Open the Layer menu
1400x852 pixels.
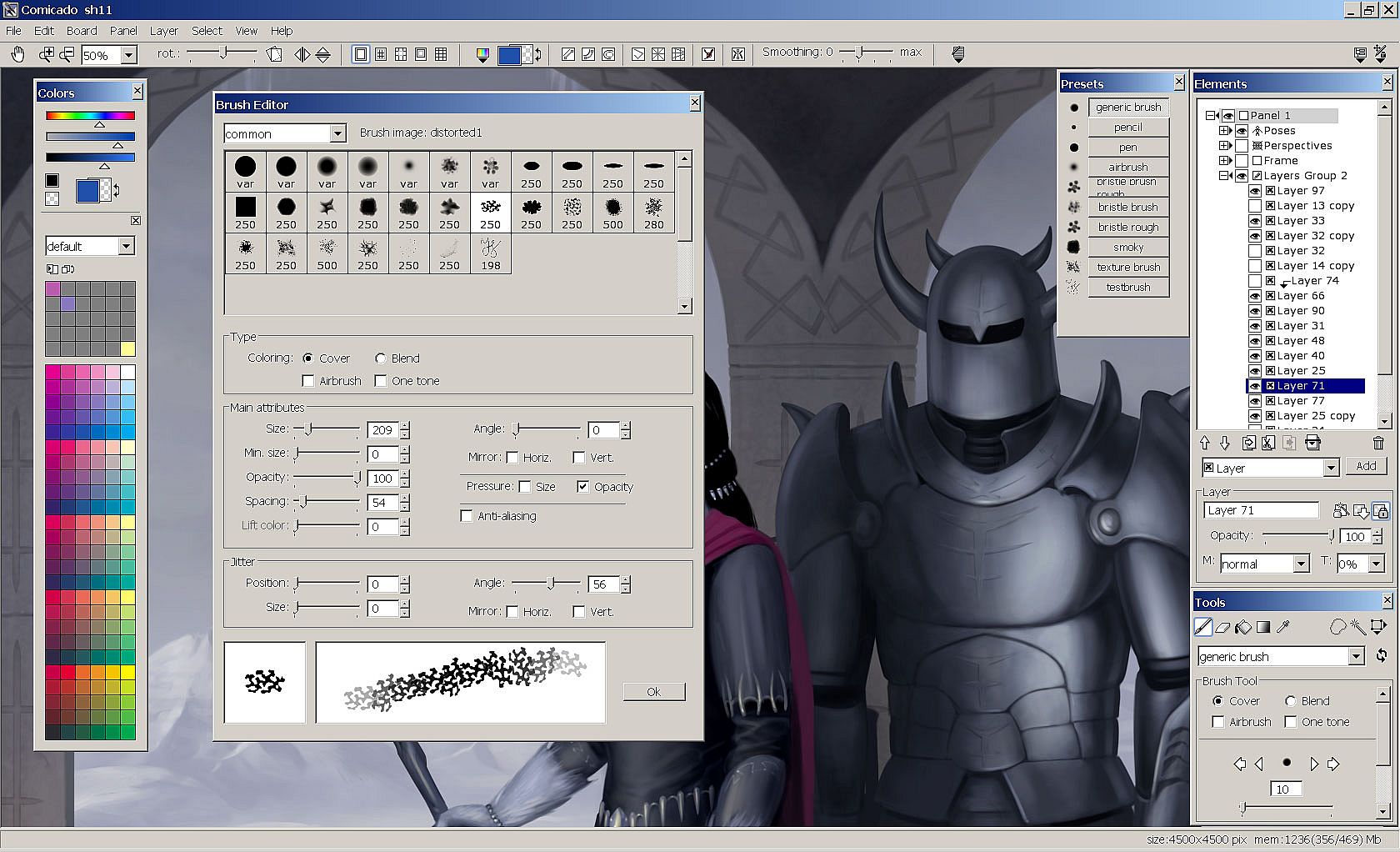click(x=163, y=31)
